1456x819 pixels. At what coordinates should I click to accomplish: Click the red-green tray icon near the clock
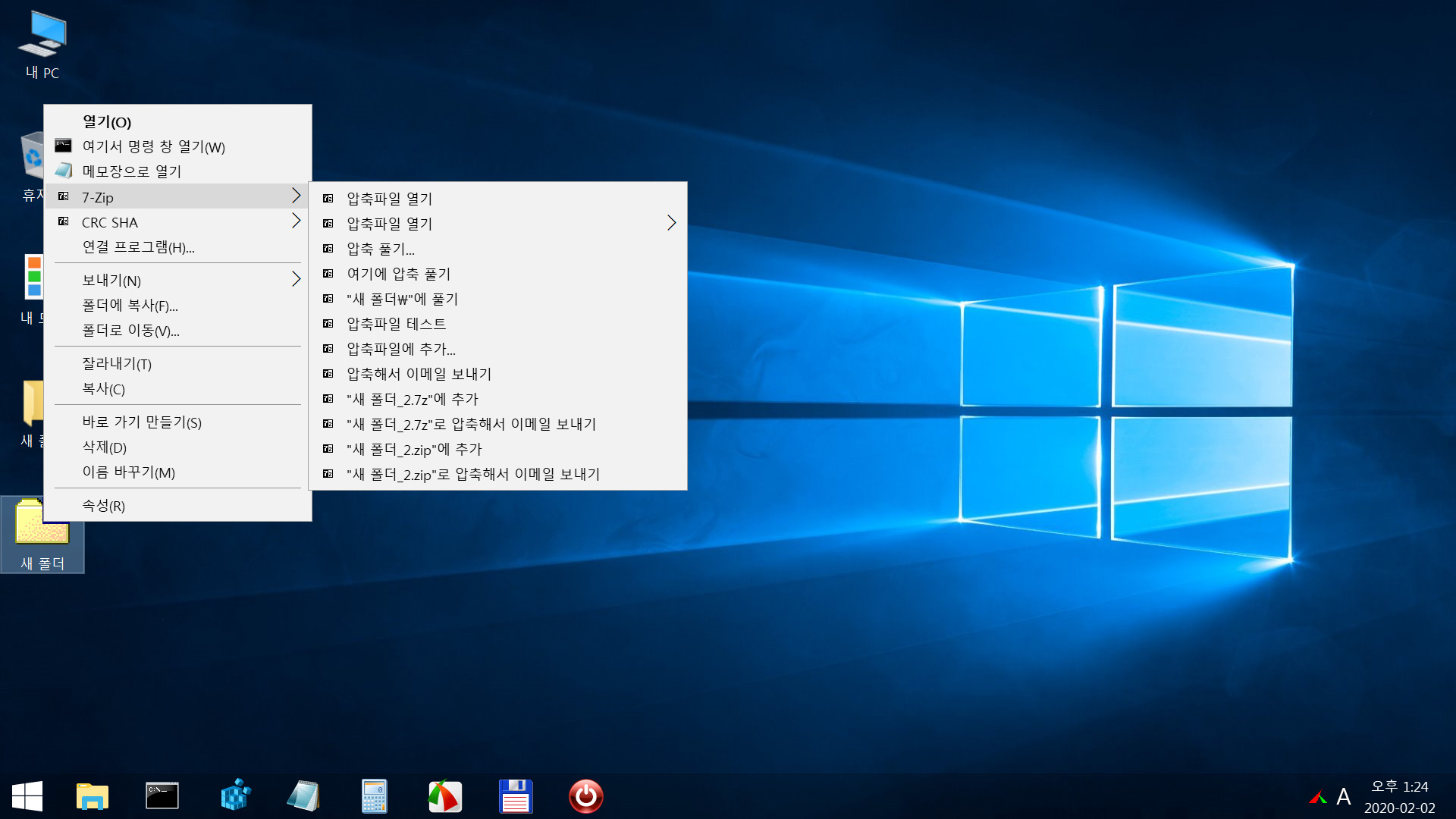pos(1318,797)
